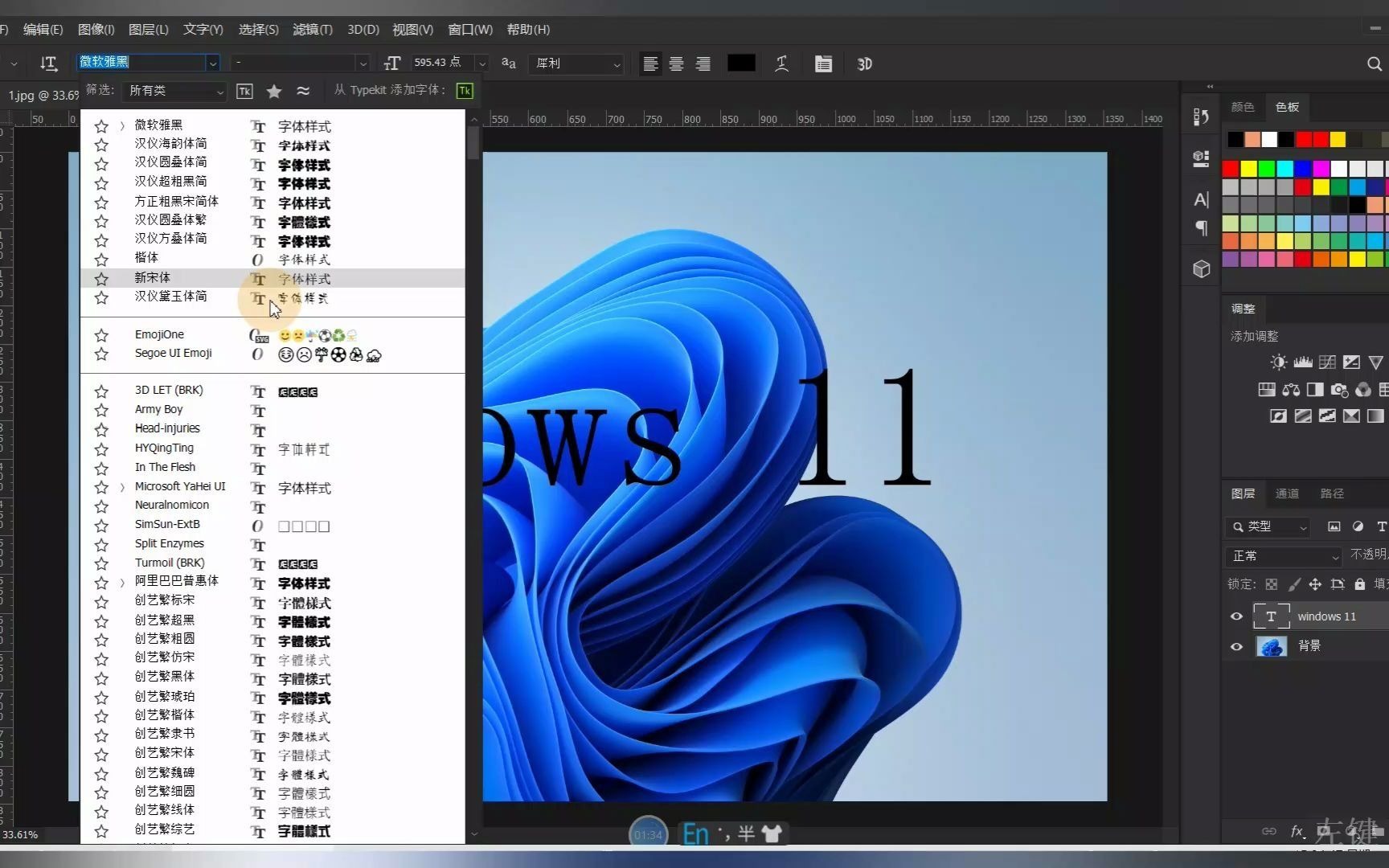
Task: Select the 汉仪黛玉体简 font
Action: [272, 297]
